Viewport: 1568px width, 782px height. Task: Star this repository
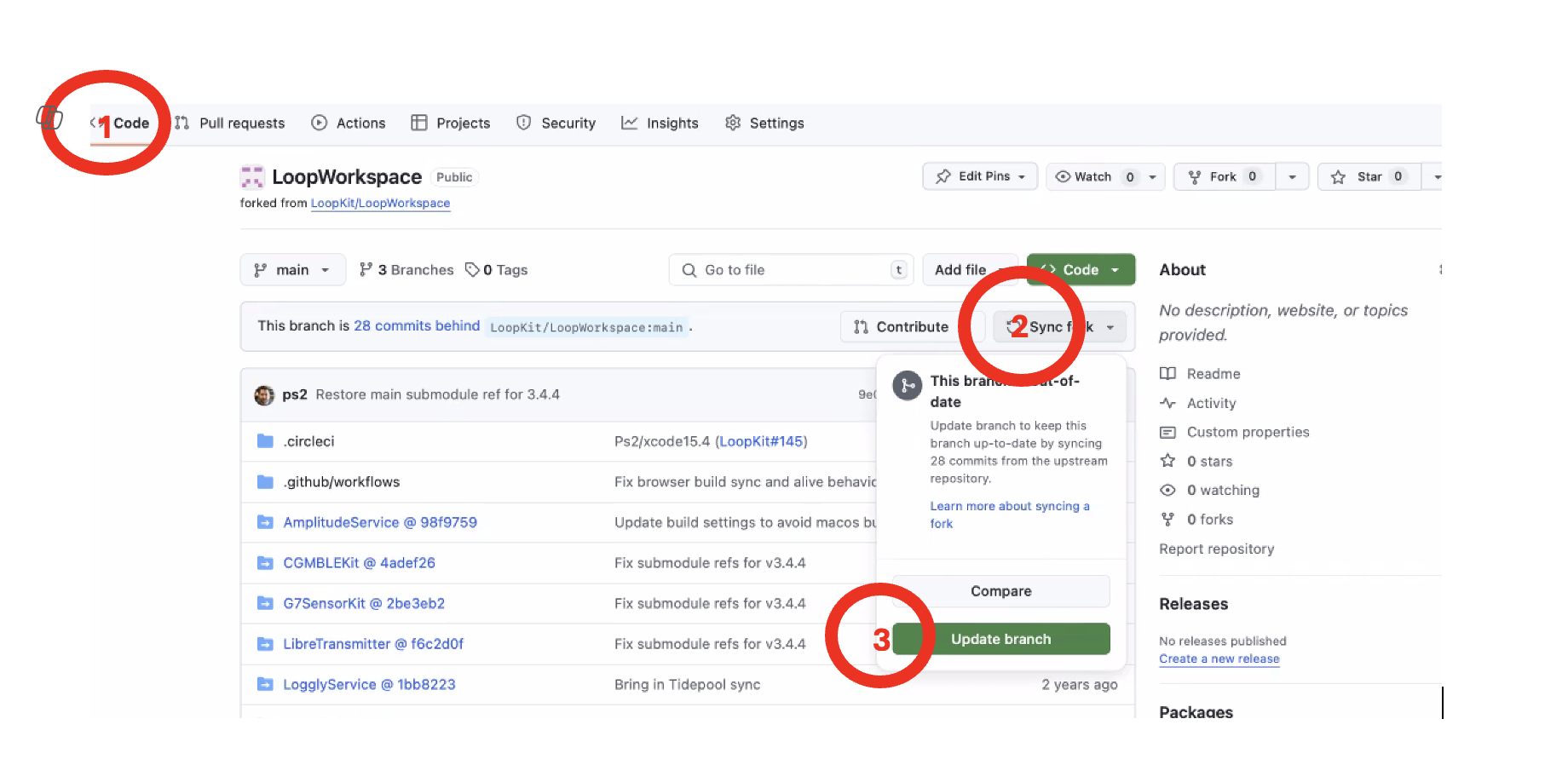click(1369, 176)
